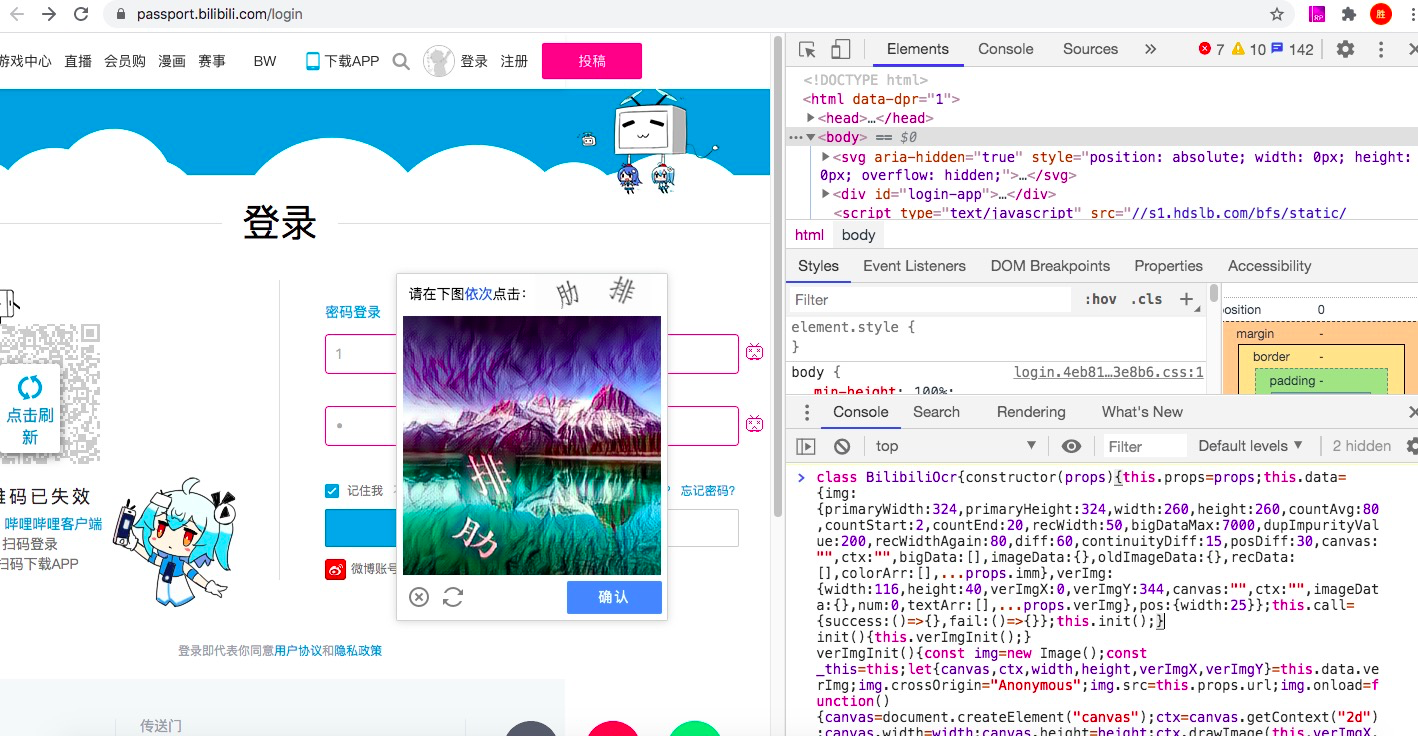
Task: Switch to the Elements tab
Action: click(x=918, y=49)
